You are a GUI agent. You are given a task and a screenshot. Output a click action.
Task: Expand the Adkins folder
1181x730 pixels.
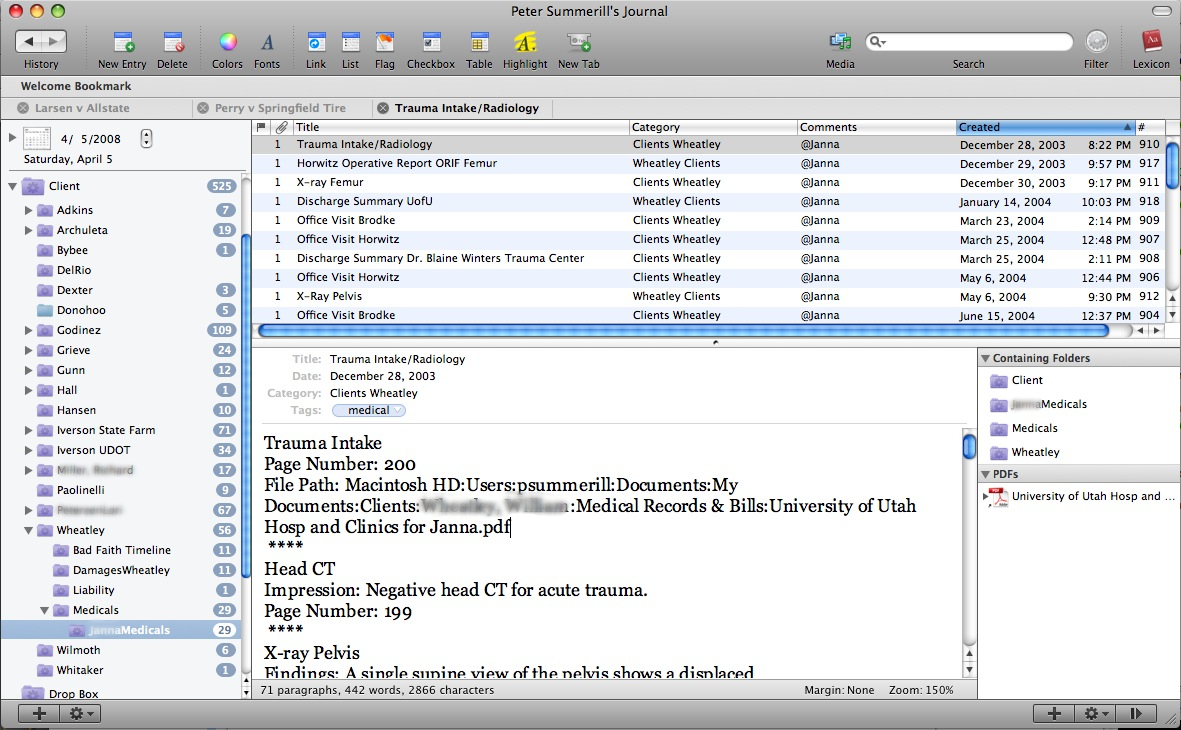(29, 210)
